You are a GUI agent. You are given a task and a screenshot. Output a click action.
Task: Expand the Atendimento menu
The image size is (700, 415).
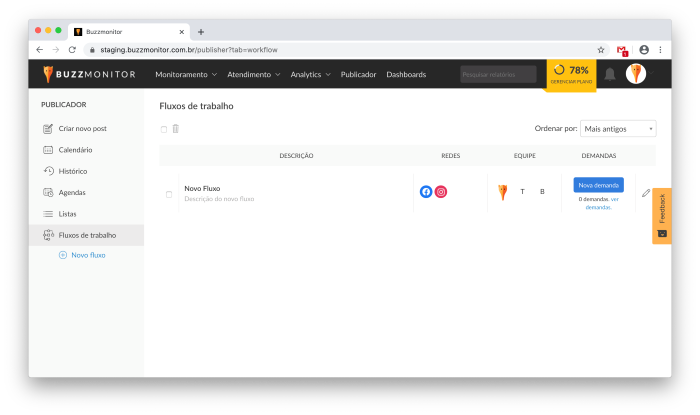tap(254, 74)
